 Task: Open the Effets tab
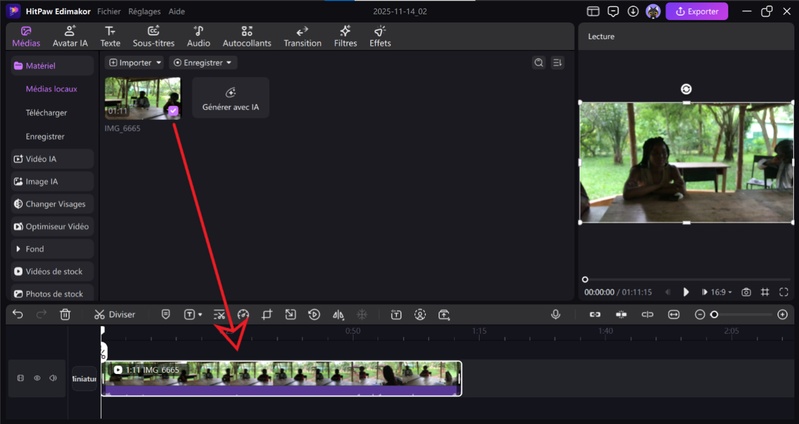click(380, 37)
